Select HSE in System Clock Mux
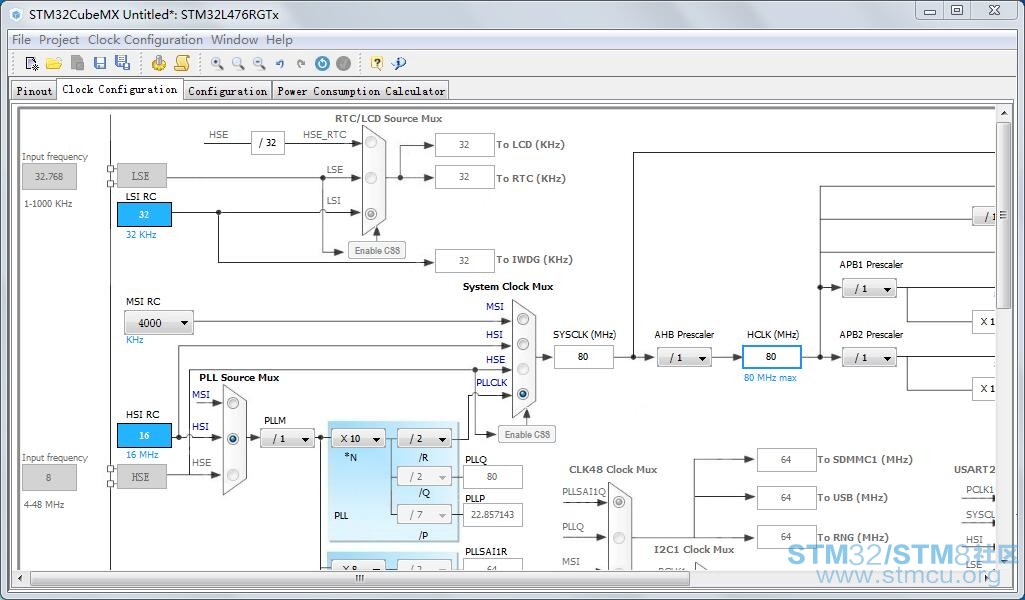The width and height of the screenshot is (1025, 600). click(x=523, y=369)
